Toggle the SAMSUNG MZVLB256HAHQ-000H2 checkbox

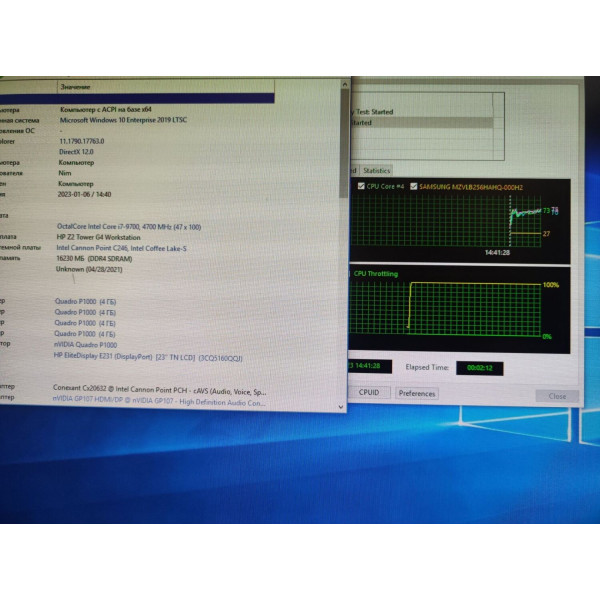[x=414, y=186]
